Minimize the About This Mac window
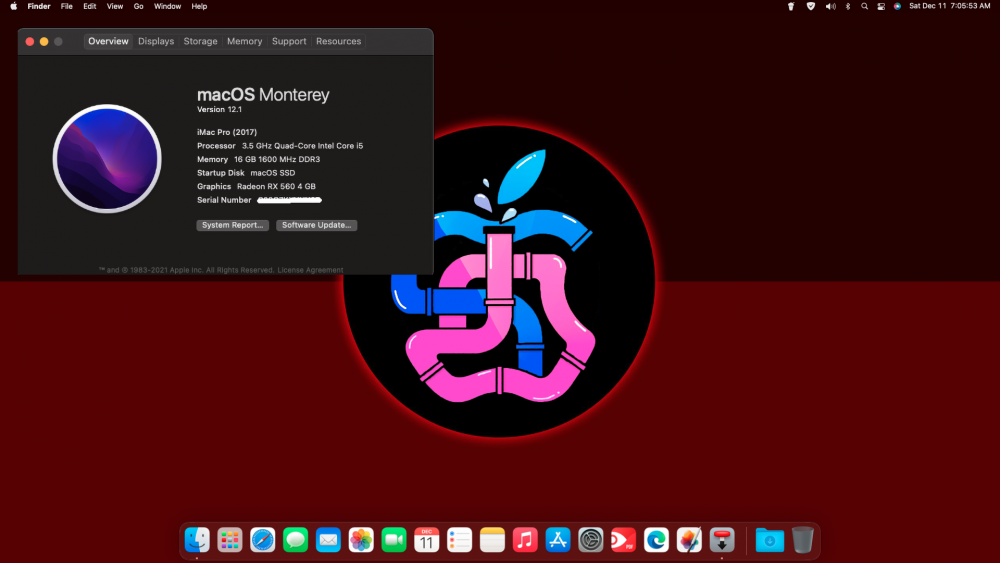1000x563 pixels. click(x=44, y=41)
